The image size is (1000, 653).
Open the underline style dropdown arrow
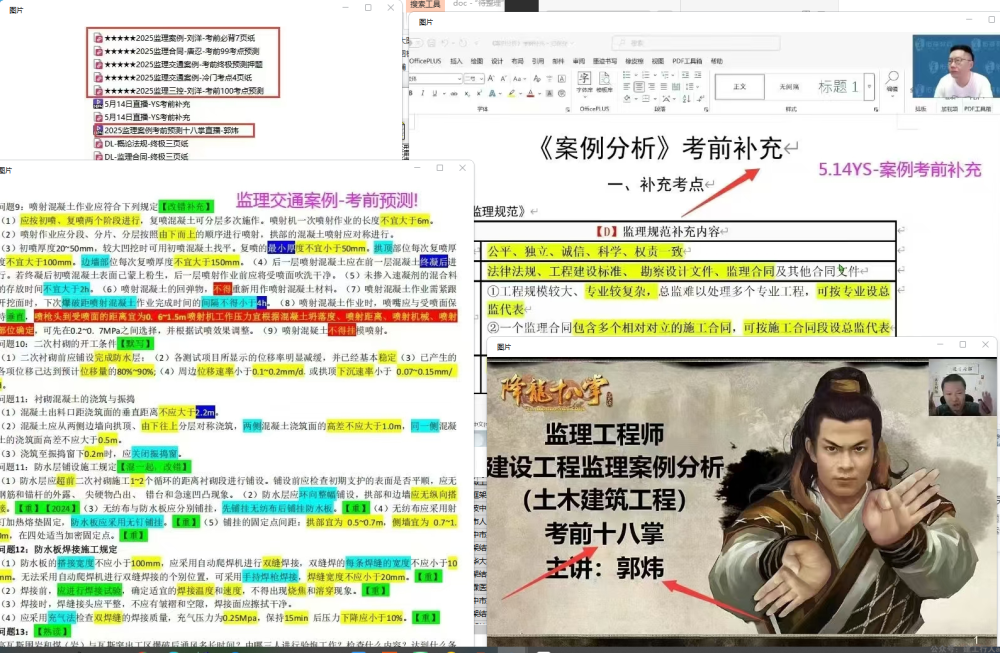tap(445, 93)
